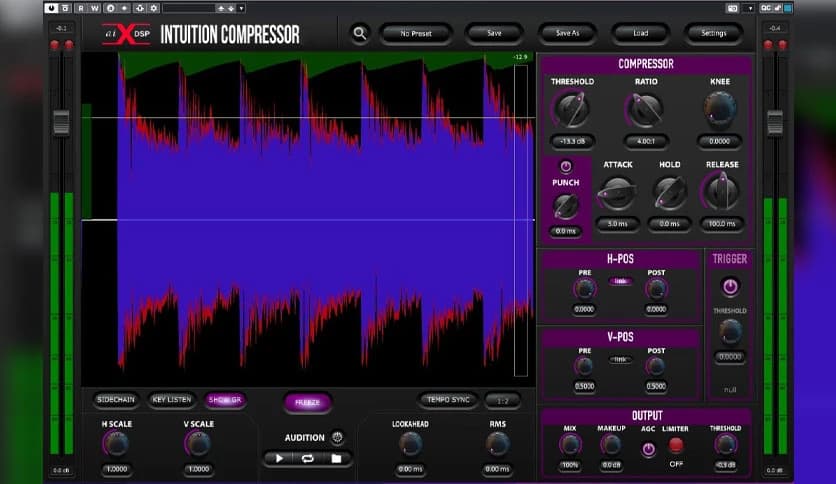The image size is (836, 484).
Task: Toggle the Trigger power button
Action: 730,287
